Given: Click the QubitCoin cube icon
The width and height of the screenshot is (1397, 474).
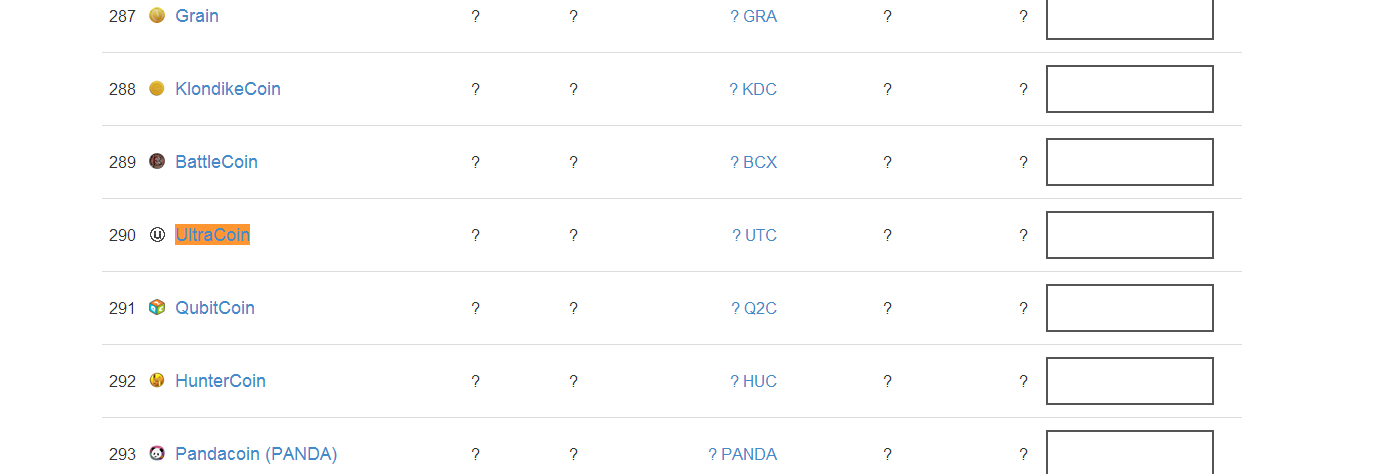Looking at the screenshot, I should [x=157, y=308].
